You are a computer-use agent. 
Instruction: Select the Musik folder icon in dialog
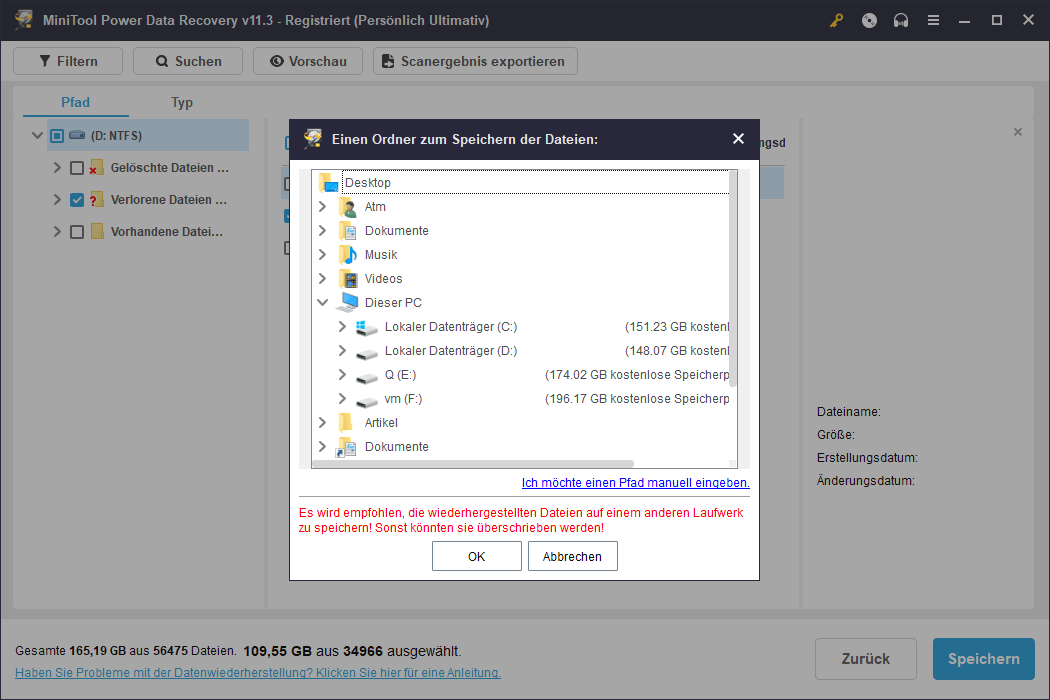tap(348, 254)
